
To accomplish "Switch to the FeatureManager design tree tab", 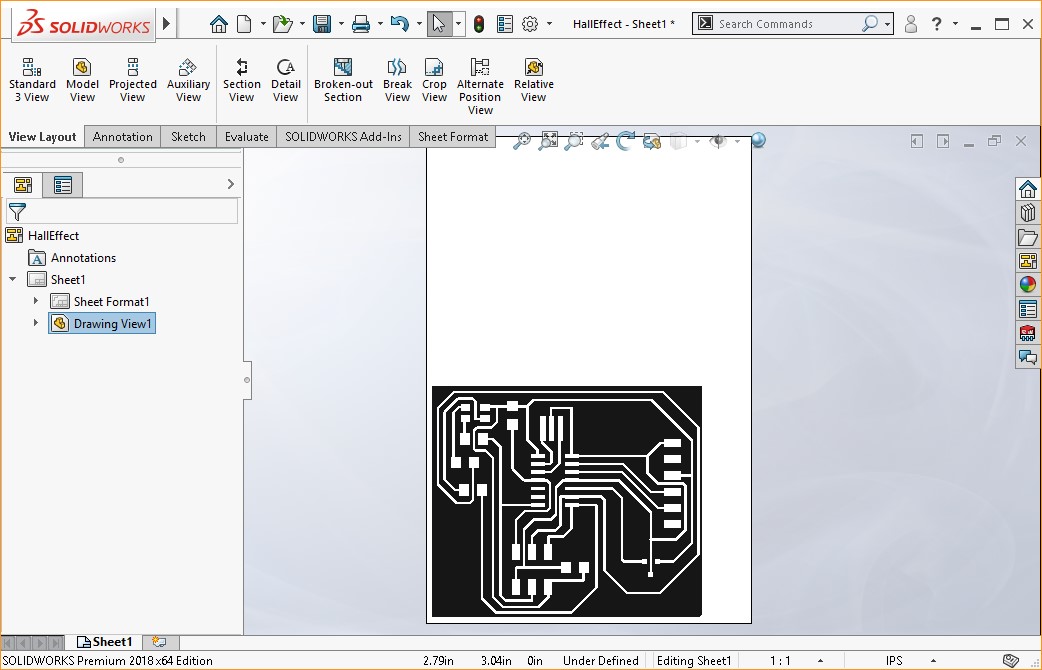I will 23,185.
